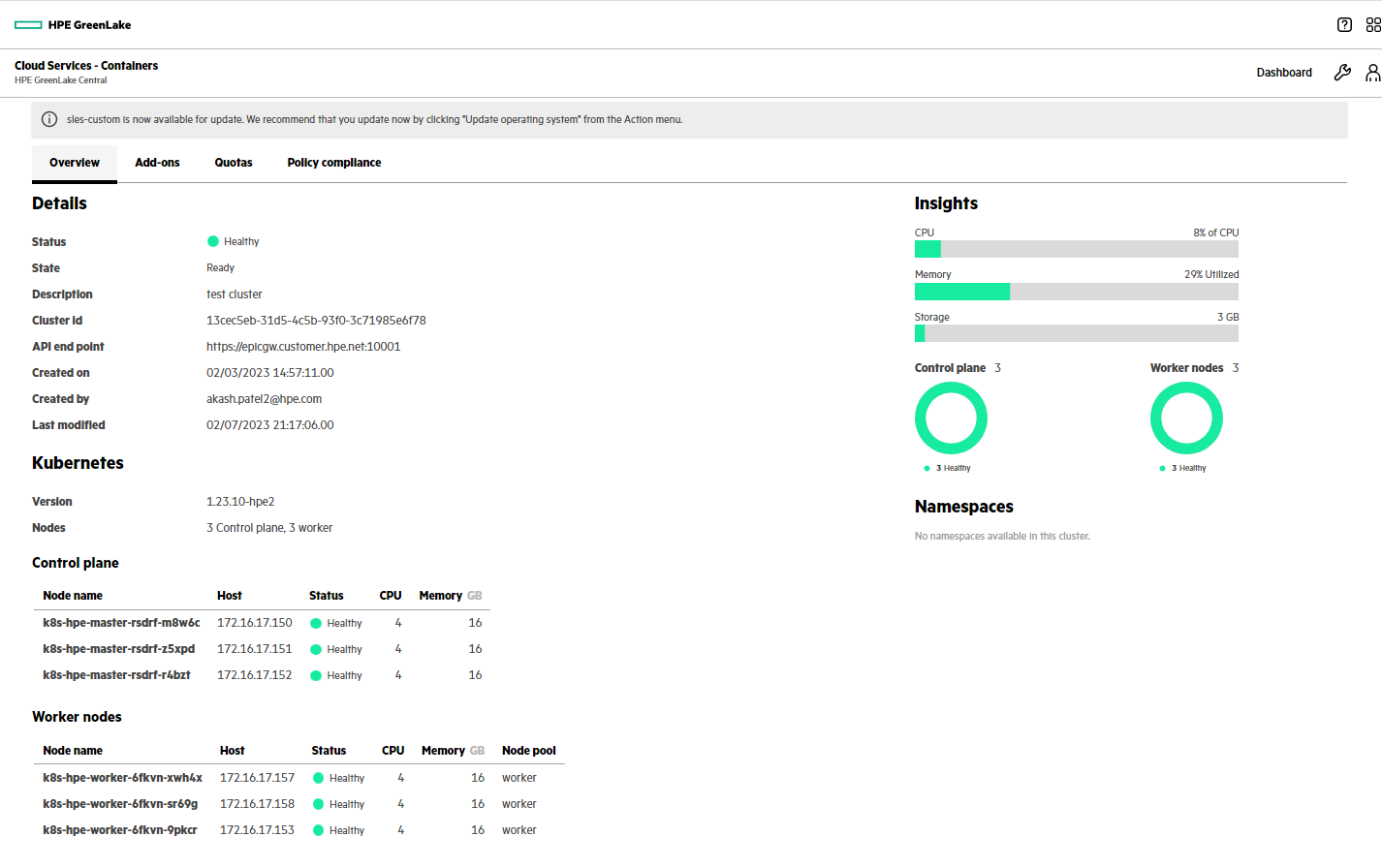Open the Quotas tab
The height and width of the screenshot is (868, 1382).
tap(234, 163)
